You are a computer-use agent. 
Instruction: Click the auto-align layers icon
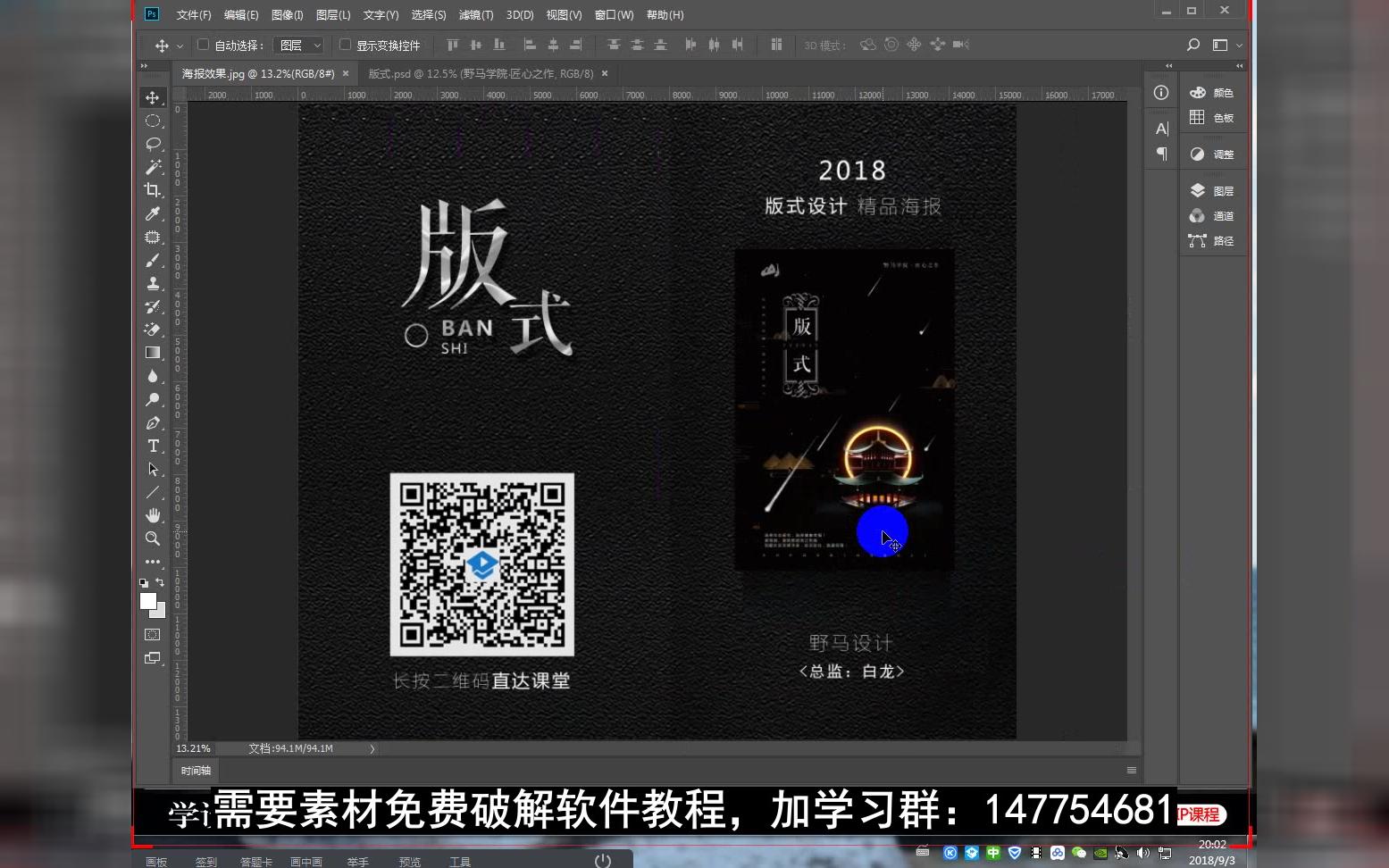click(x=776, y=45)
